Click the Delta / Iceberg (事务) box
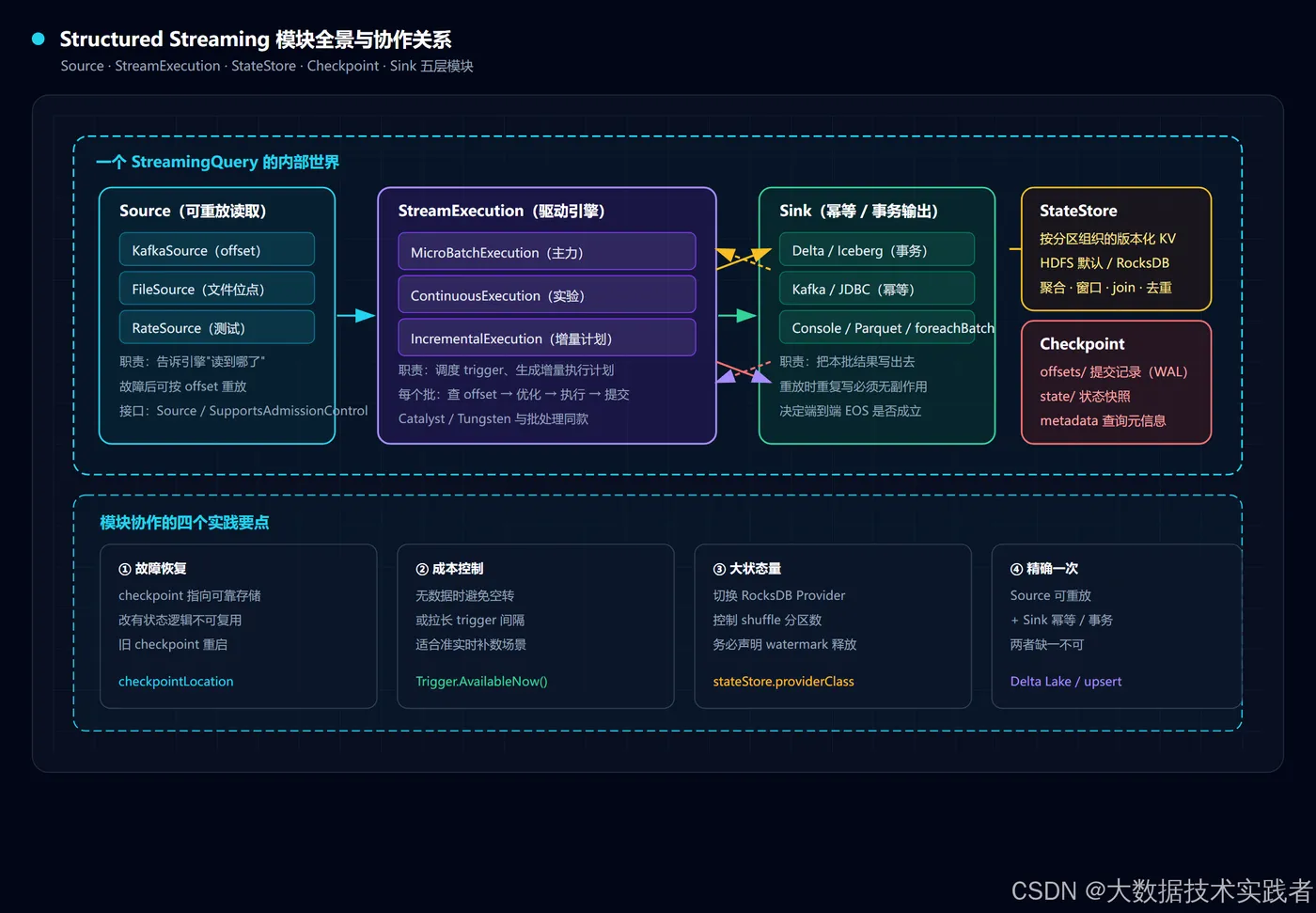The height and width of the screenshot is (913, 1316). [x=876, y=250]
